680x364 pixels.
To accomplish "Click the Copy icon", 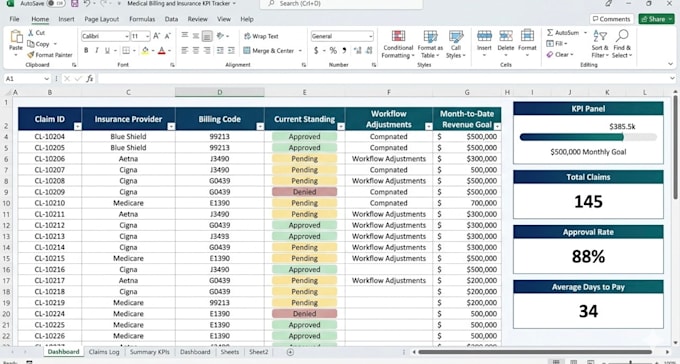I will tap(30, 44).
